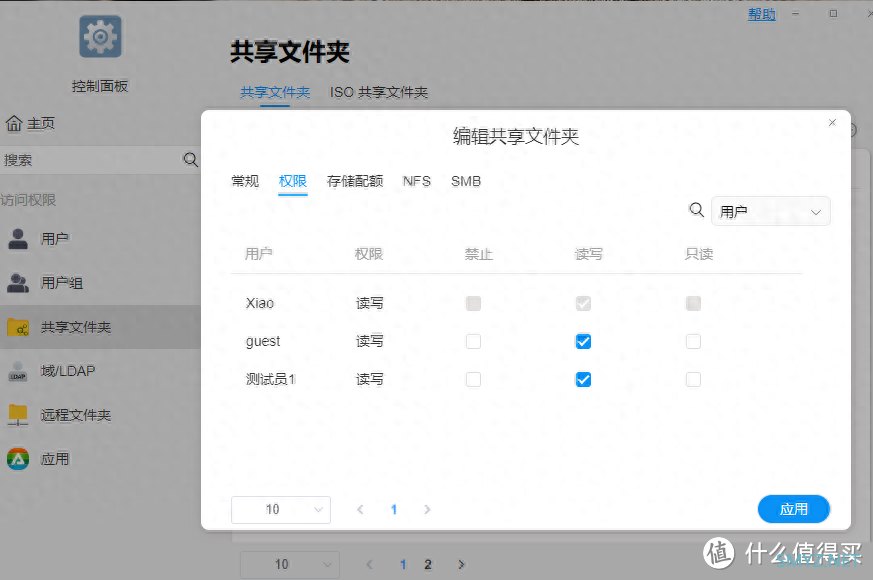Open the 用户 type filter dropdown
This screenshot has height=580, width=873.
771,212
